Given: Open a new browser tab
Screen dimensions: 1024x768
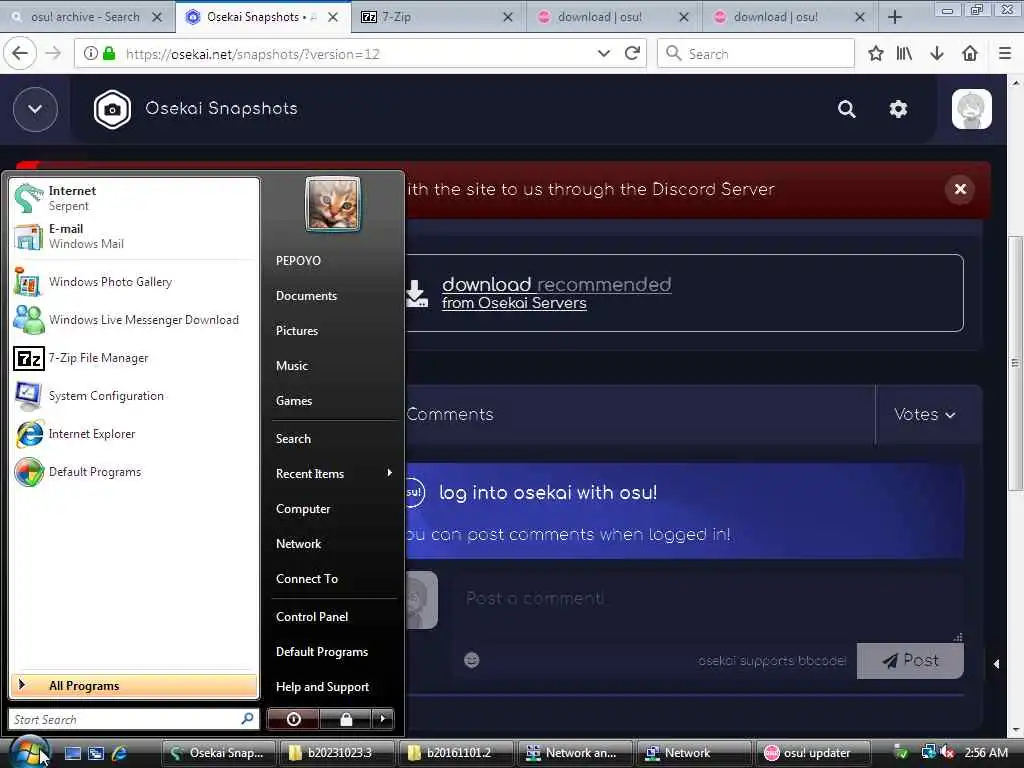Looking at the screenshot, I should (895, 17).
